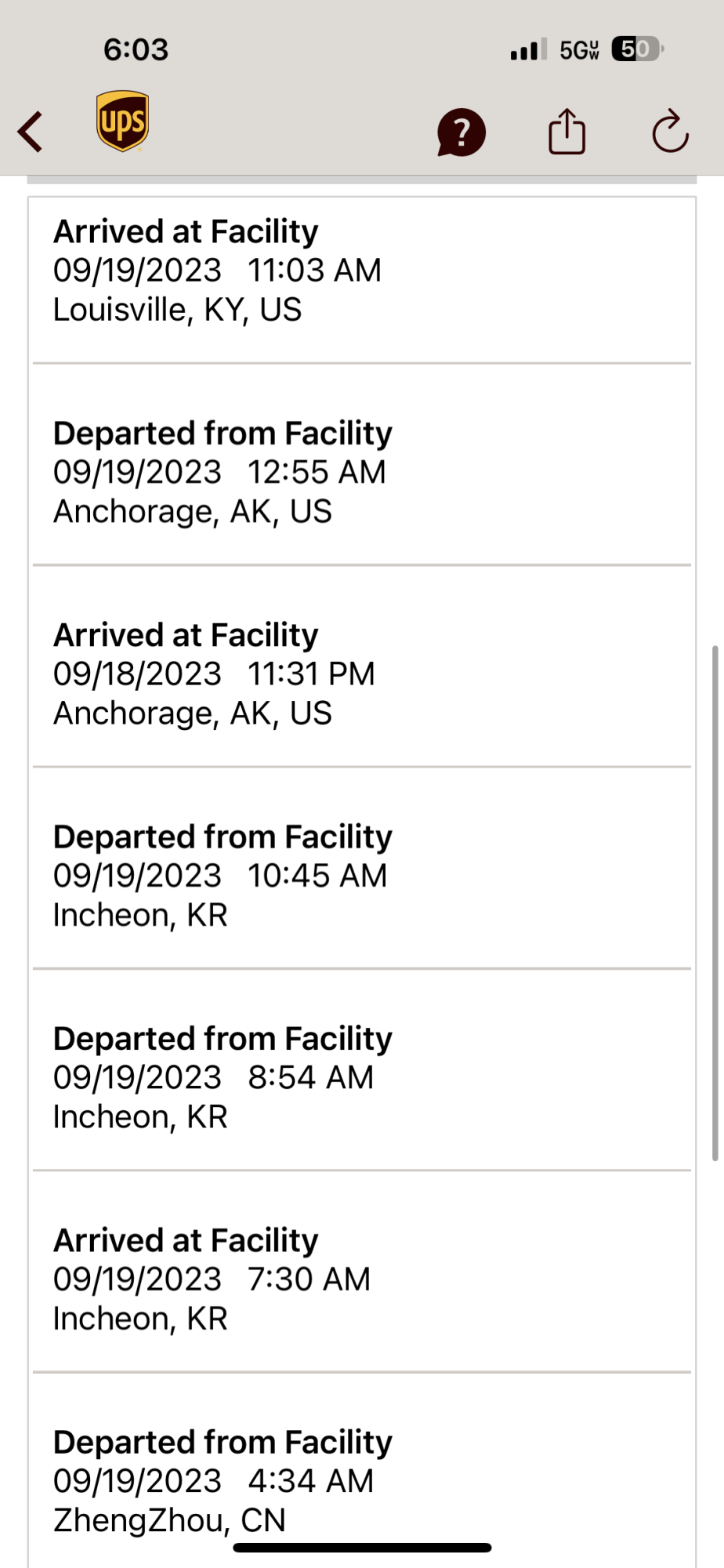Tap the back arrow icon
Image resolution: width=724 pixels, height=1568 pixels.
[x=31, y=132]
